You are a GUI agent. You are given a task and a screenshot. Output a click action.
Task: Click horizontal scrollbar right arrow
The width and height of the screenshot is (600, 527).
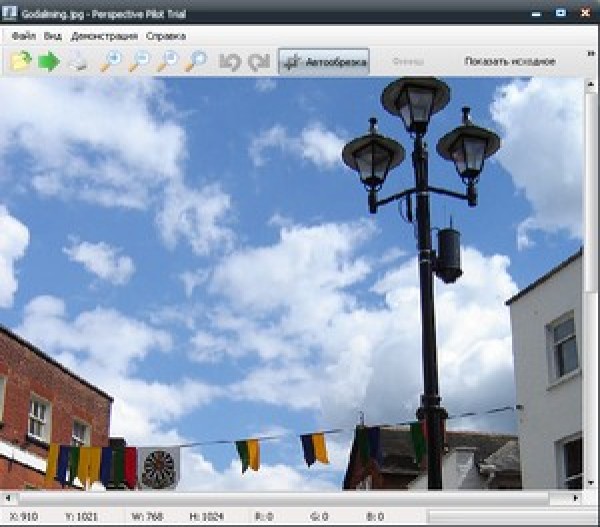pyautogui.click(x=576, y=497)
